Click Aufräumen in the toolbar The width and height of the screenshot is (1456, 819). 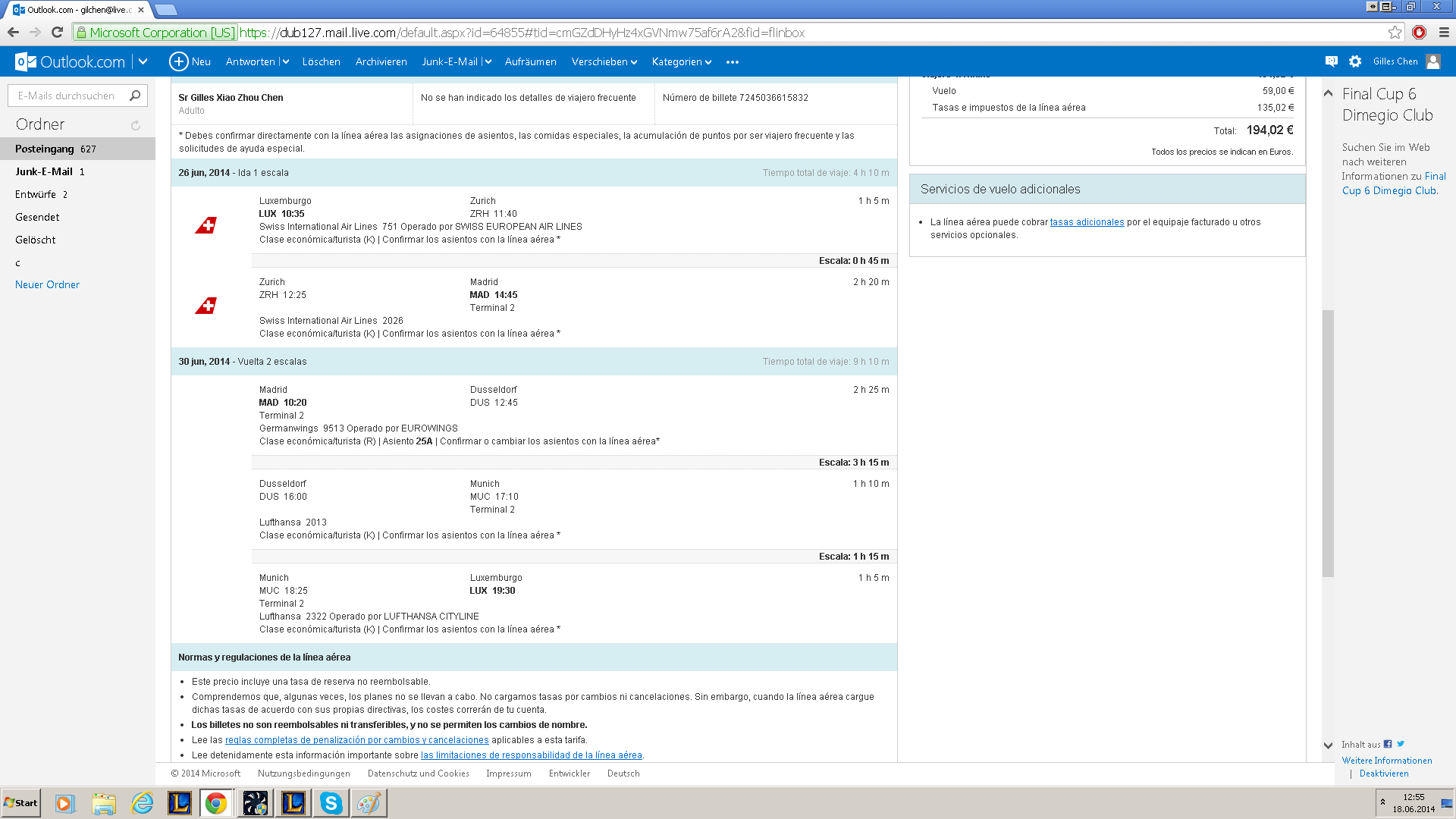[x=530, y=61]
